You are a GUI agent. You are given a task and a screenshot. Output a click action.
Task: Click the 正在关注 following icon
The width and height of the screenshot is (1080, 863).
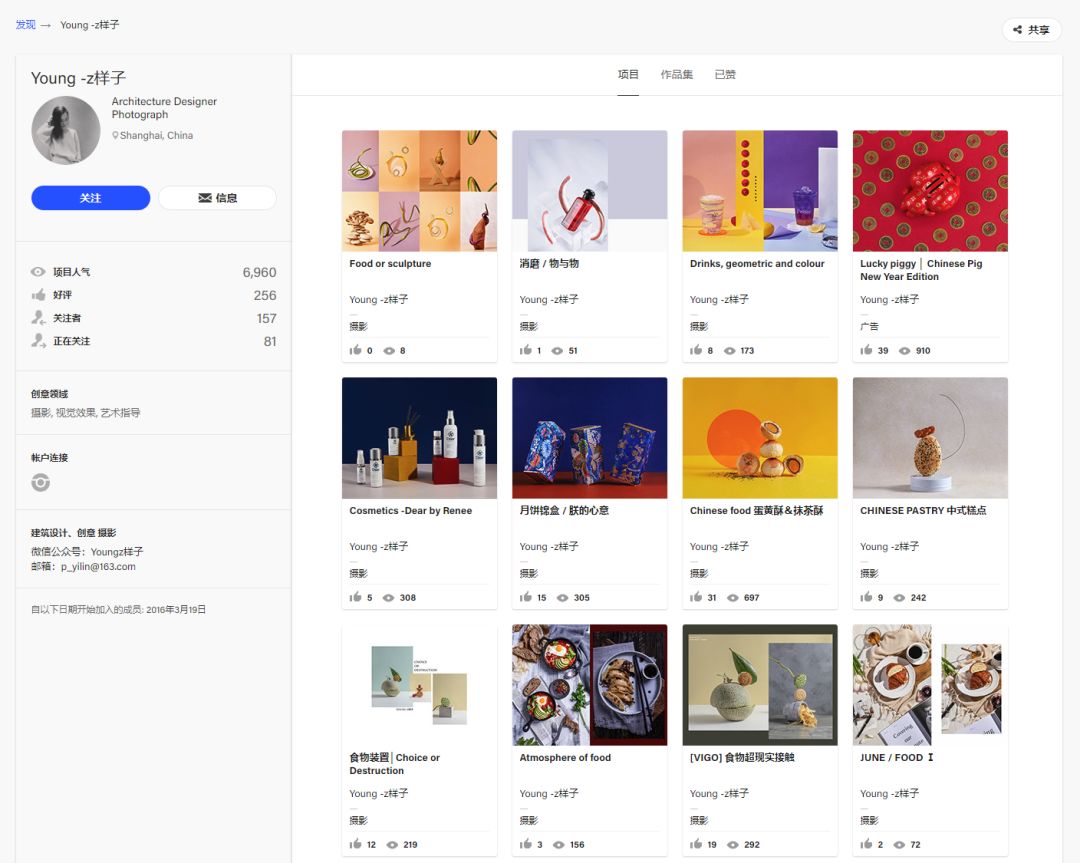point(38,341)
